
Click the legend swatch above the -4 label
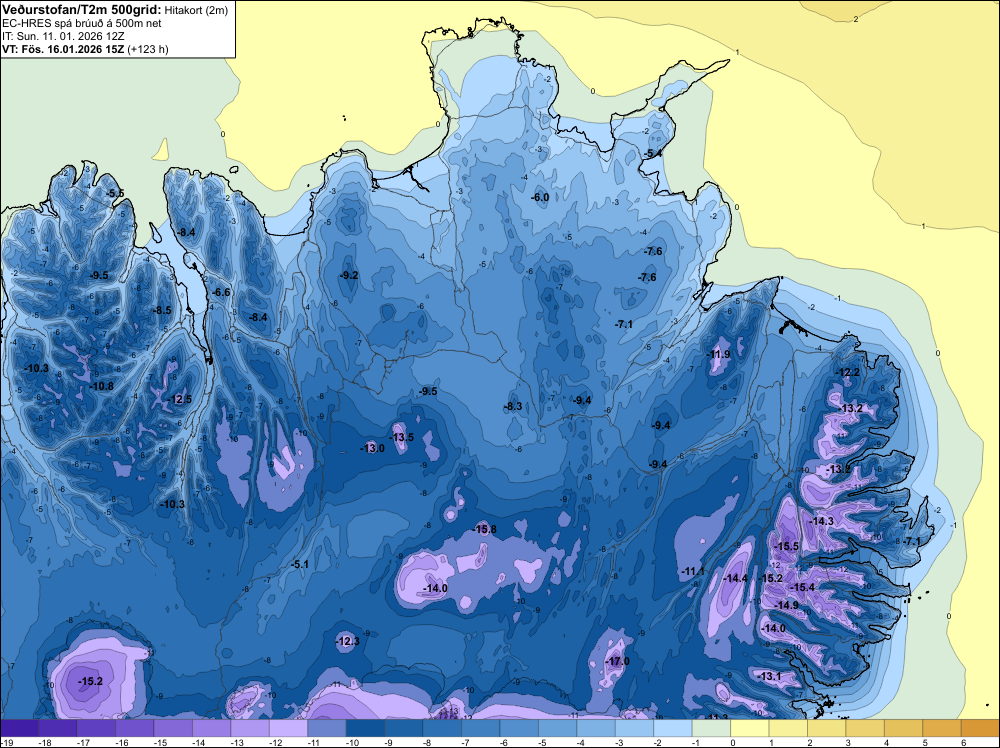[x=596, y=728]
